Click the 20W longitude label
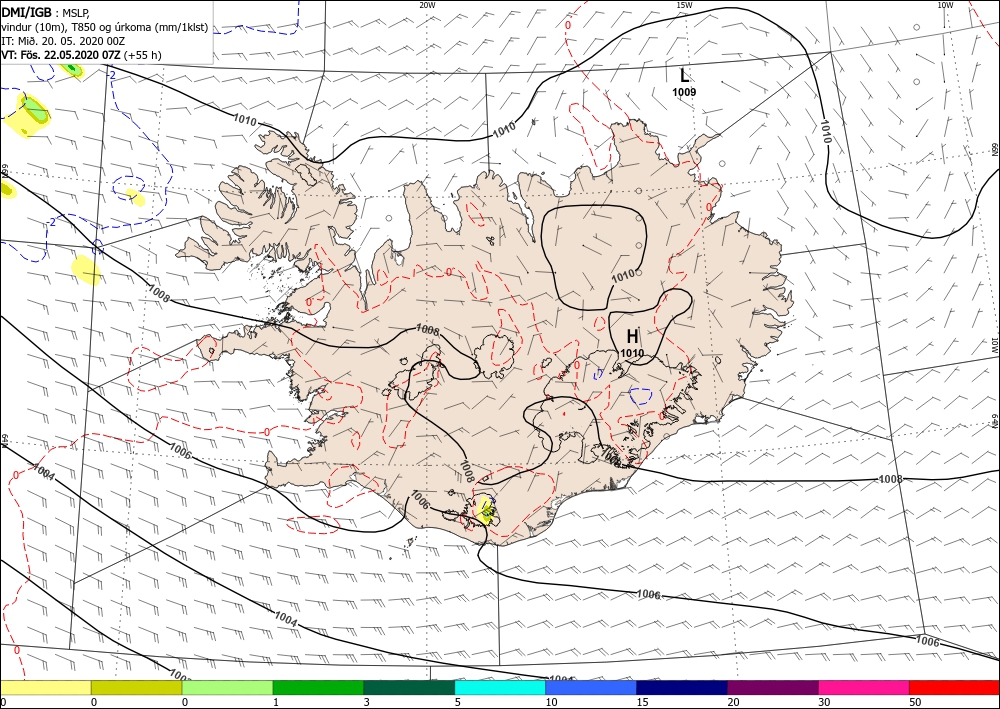 point(428,4)
